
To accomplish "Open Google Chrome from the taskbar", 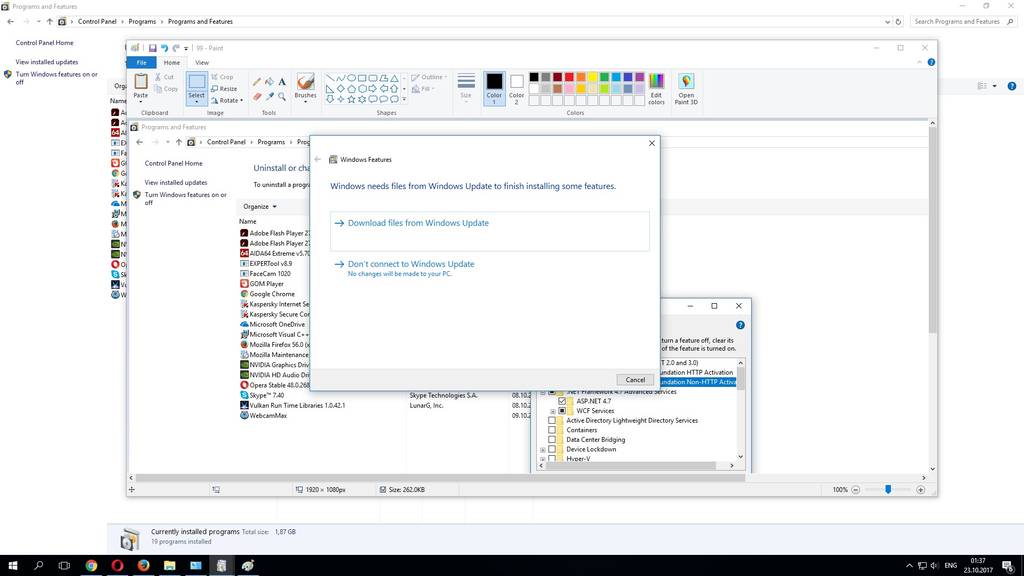I will (91, 566).
